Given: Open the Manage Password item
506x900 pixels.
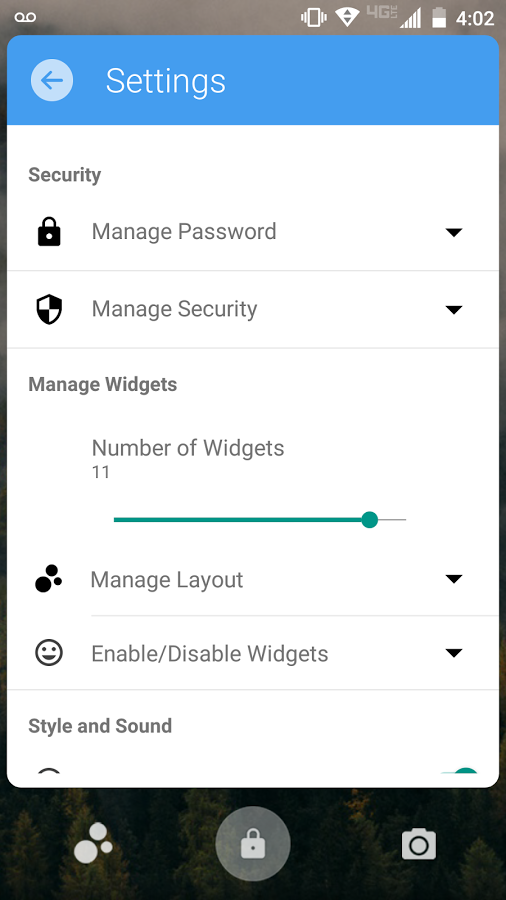Looking at the screenshot, I should point(253,232).
